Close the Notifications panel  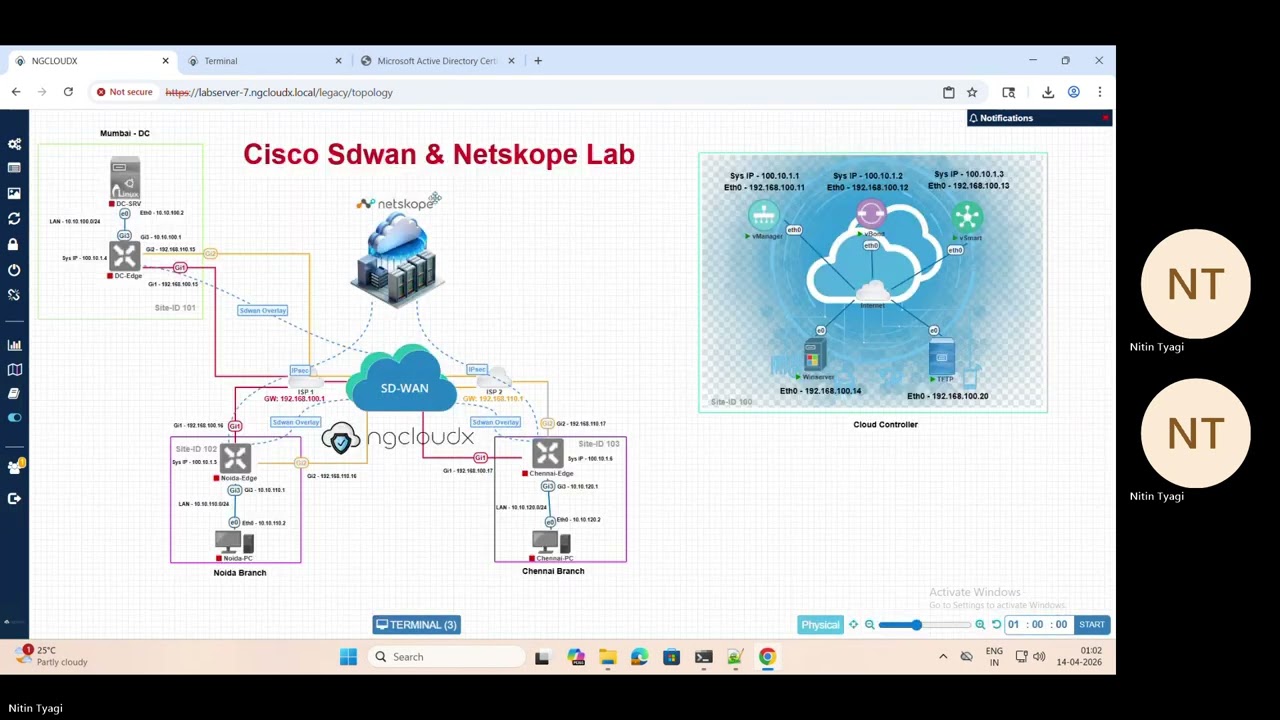pos(1105,118)
